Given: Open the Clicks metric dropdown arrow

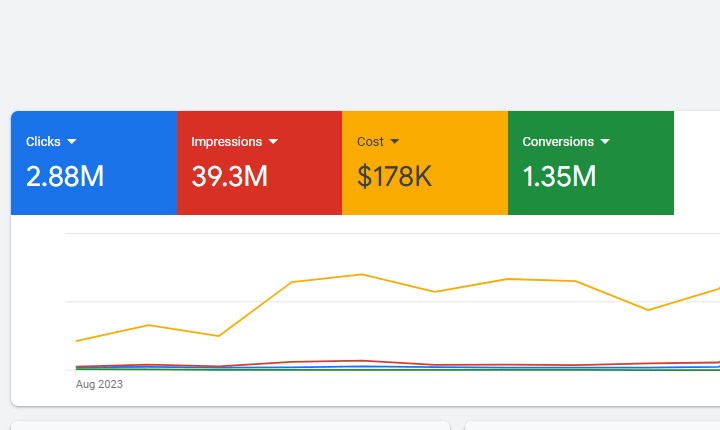Looking at the screenshot, I should pos(71,142).
